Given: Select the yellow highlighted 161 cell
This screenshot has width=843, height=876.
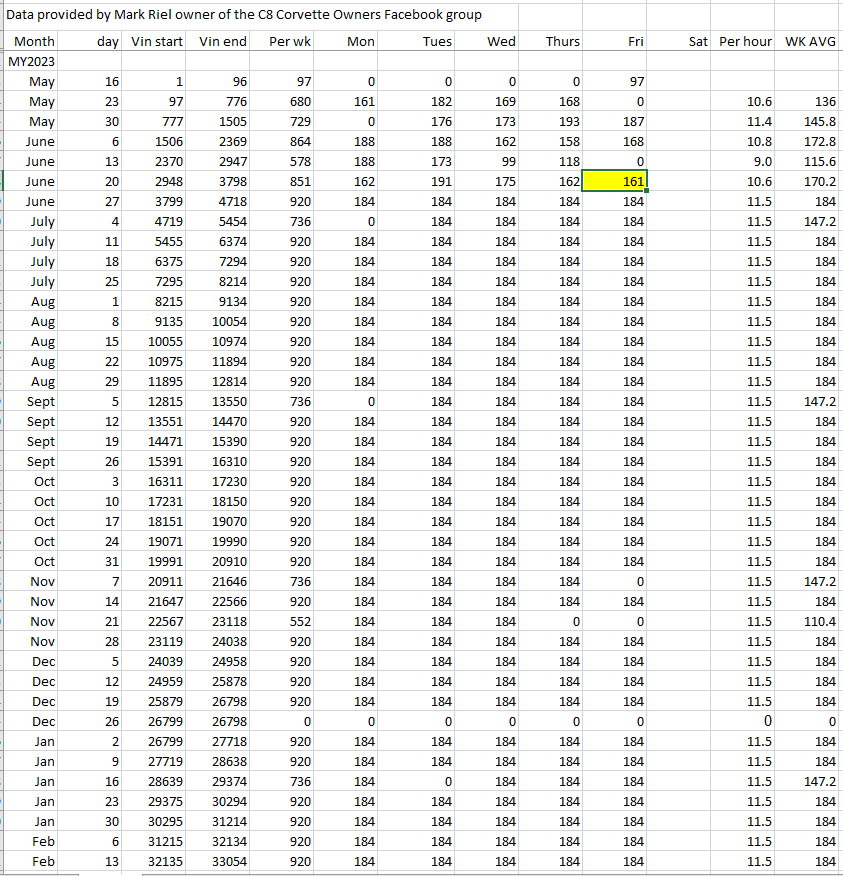Looking at the screenshot, I should click(x=615, y=182).
